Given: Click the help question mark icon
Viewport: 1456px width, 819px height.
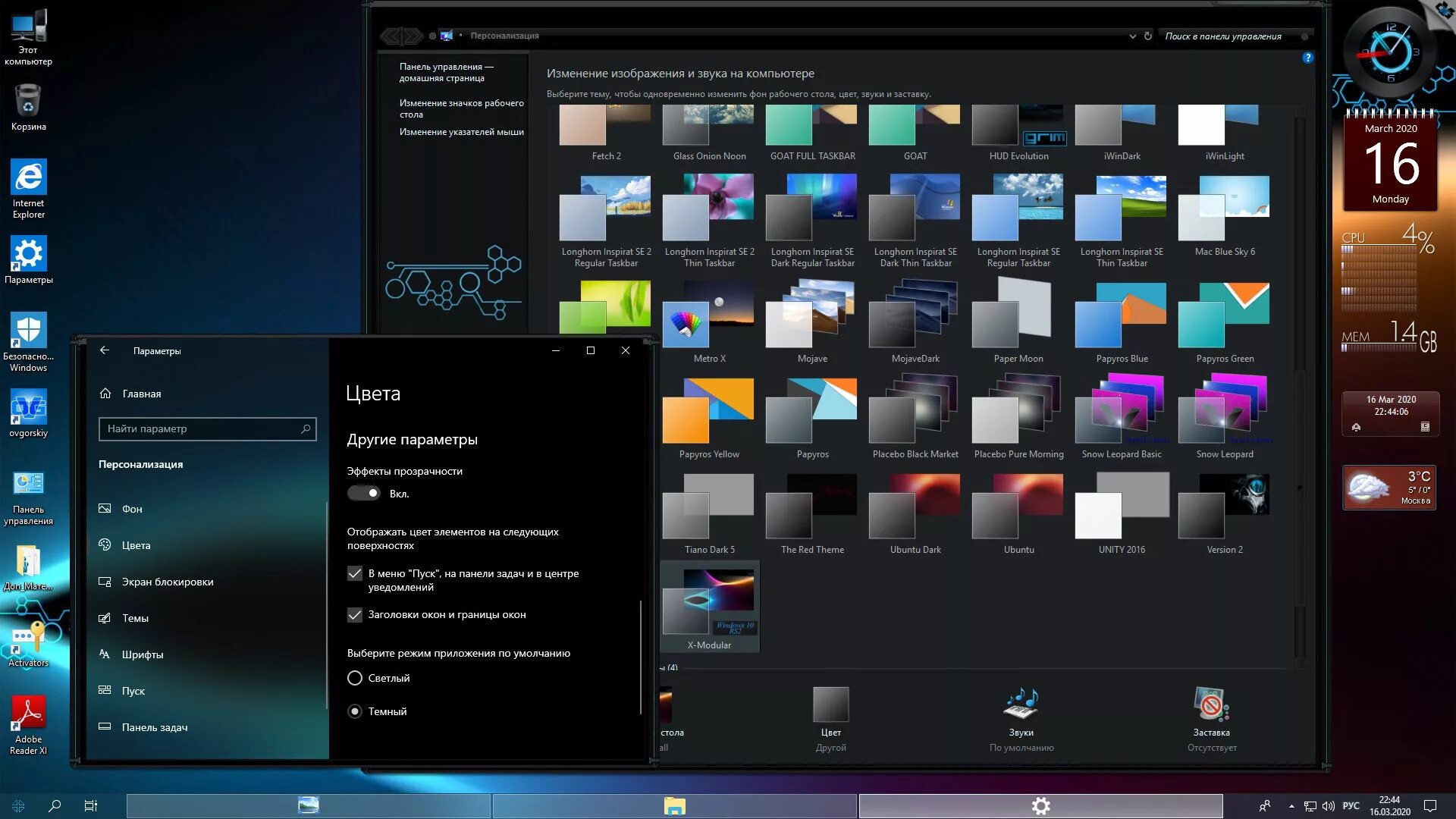Looking at the screenshot, I should point(1307,58).
